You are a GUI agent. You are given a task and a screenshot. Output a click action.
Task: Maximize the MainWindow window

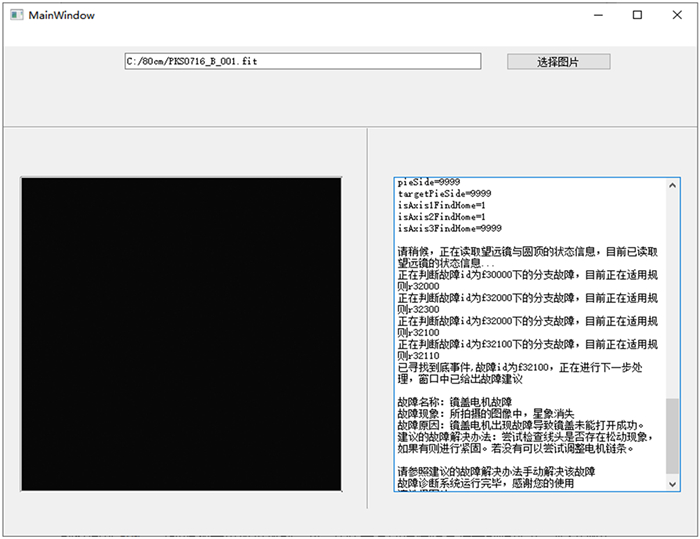coord(638,15)
